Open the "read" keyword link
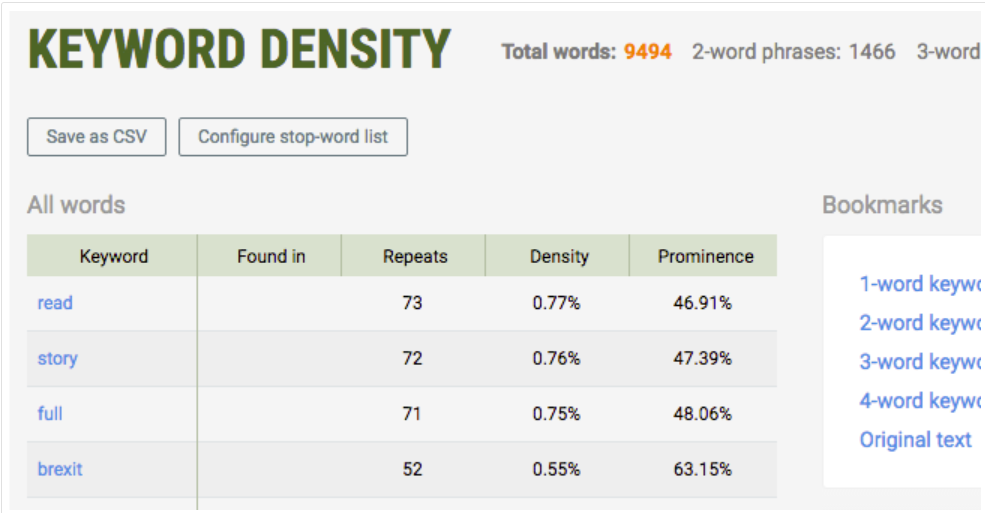Image resolution: width=985 pixels, height=513 pixels. click(x=55, y=303)
